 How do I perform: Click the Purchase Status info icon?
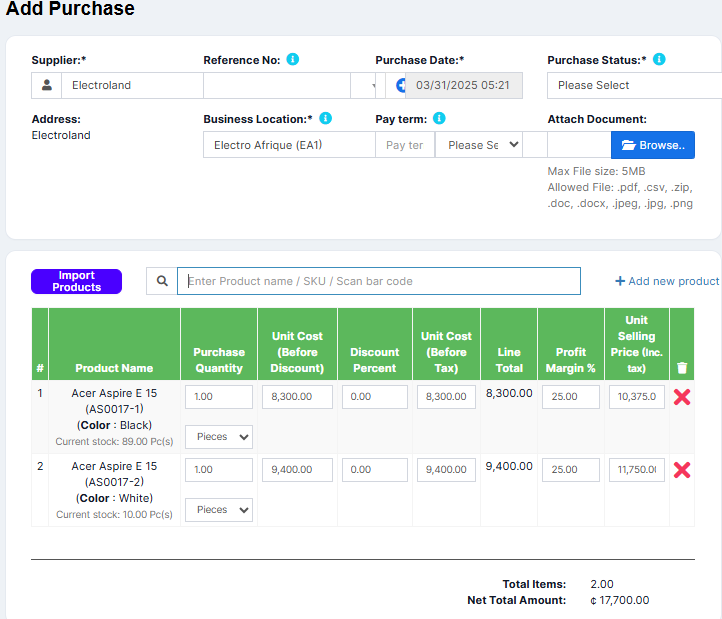659,59
